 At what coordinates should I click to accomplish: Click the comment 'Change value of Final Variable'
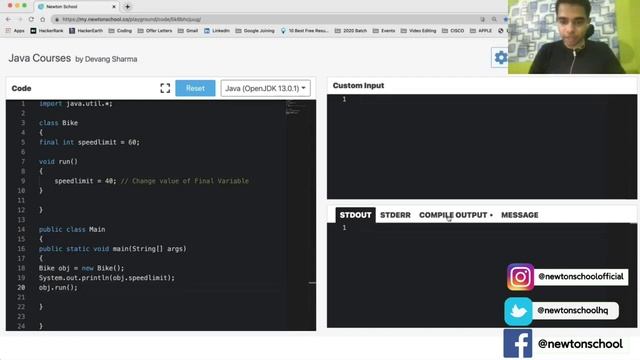click(190, 181)
